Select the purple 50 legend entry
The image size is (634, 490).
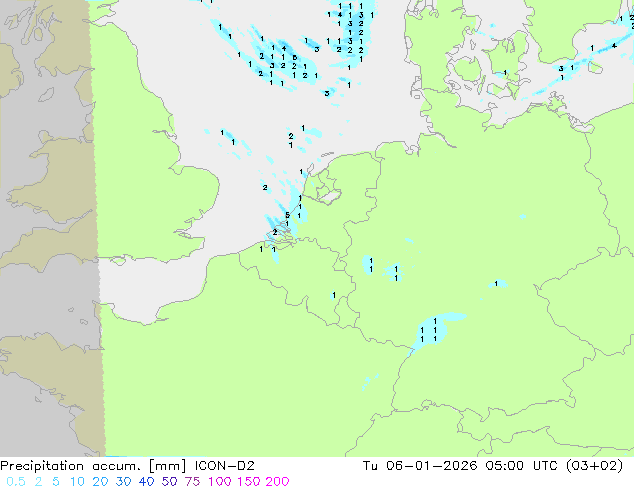tap(169, 482)
